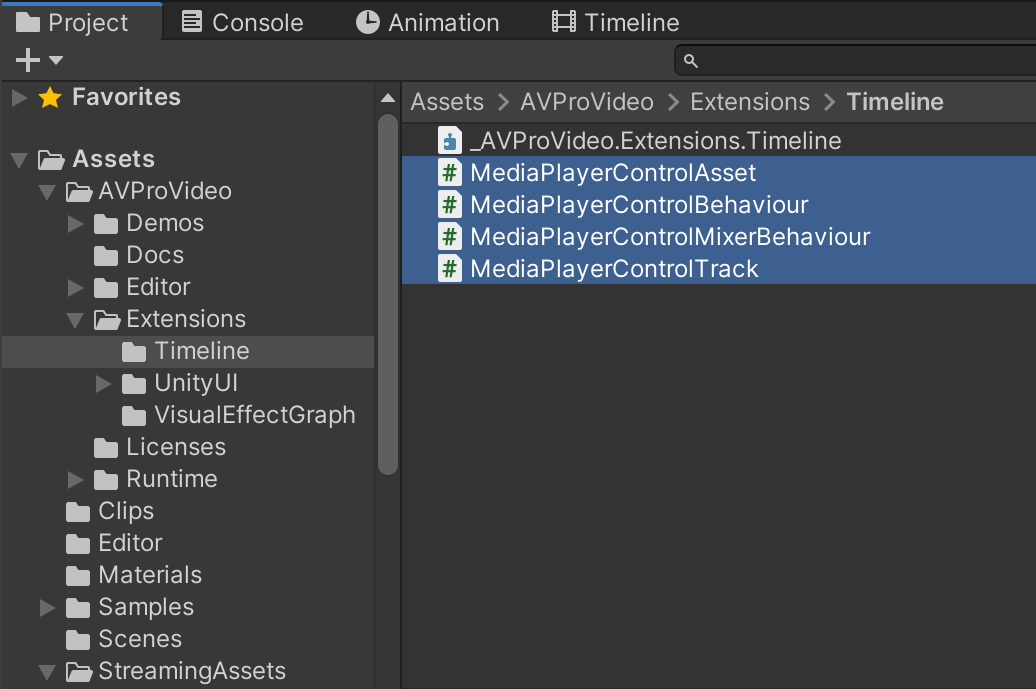Click the MediaPlayerControlBehaviour script icon

point(450,205)
